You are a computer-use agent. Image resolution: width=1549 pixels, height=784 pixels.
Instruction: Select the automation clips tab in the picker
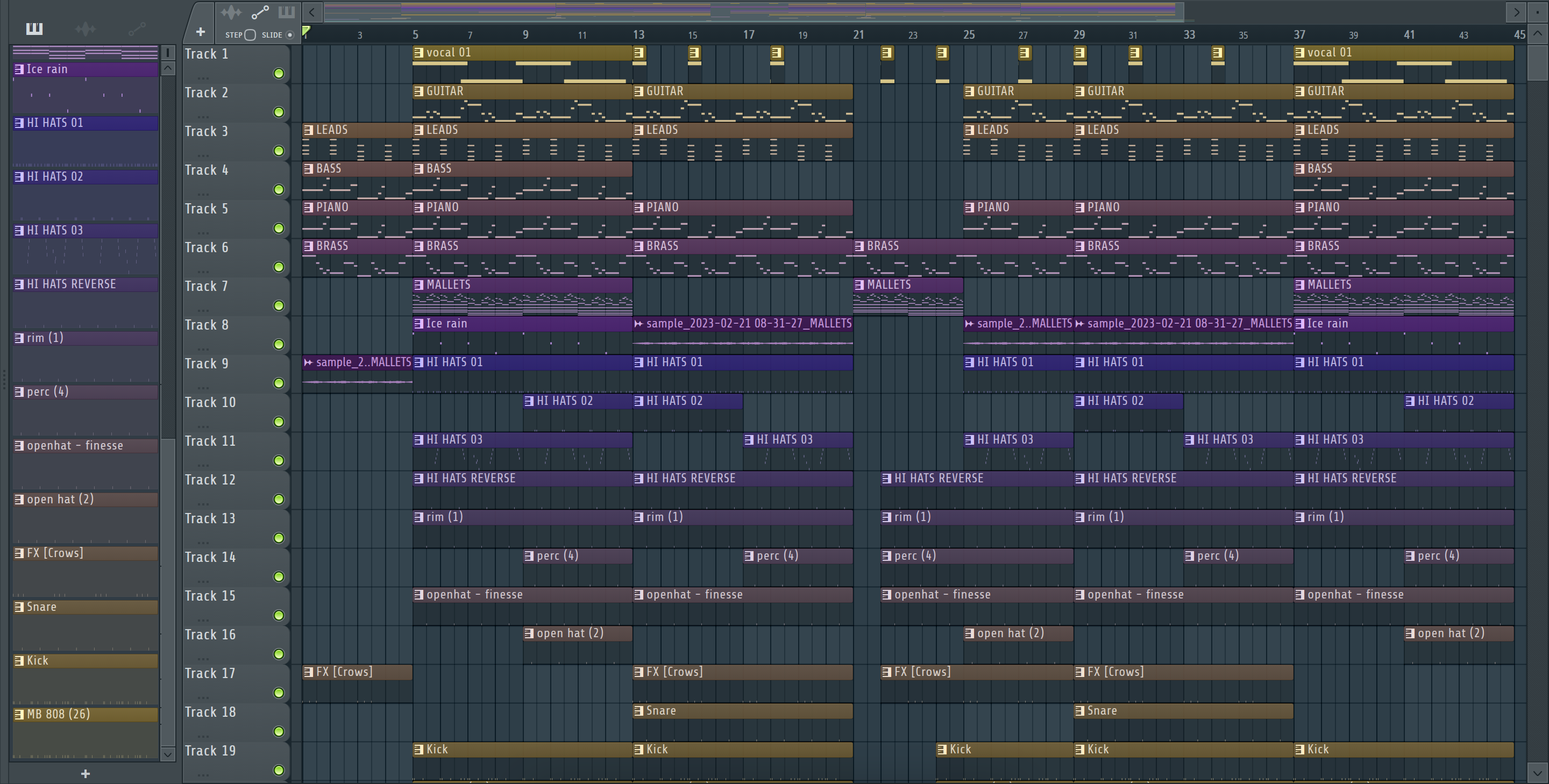(x=137, y=28)
